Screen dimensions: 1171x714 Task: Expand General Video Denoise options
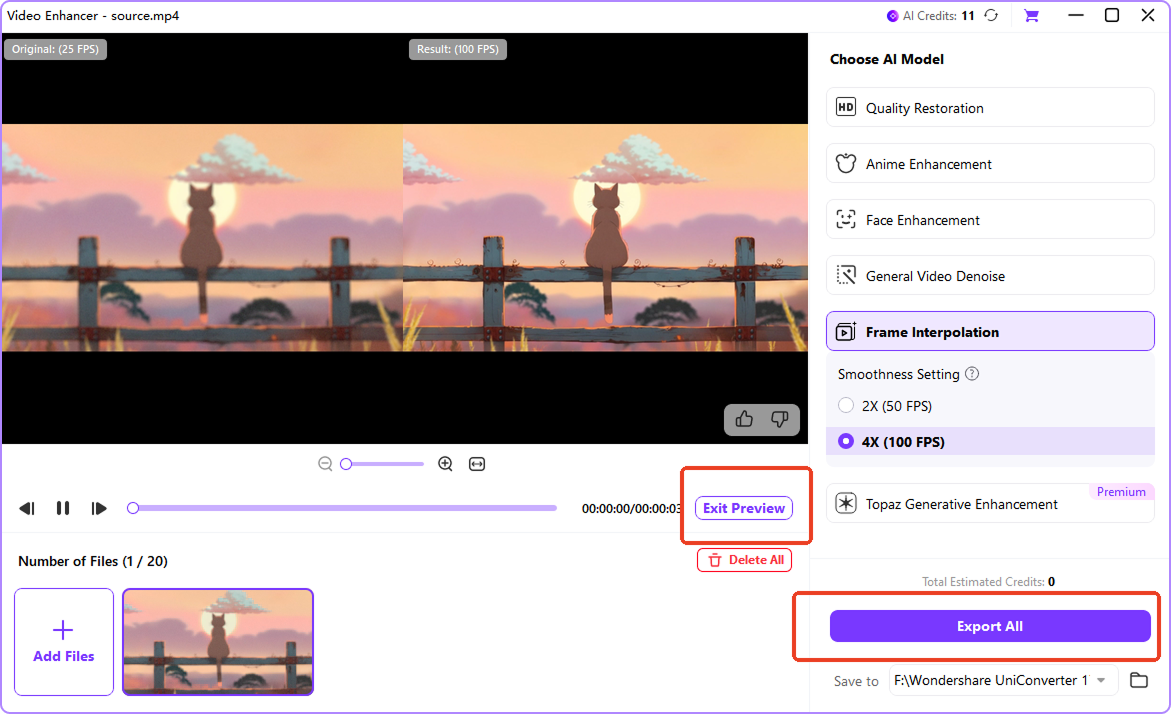pos(989,275)
